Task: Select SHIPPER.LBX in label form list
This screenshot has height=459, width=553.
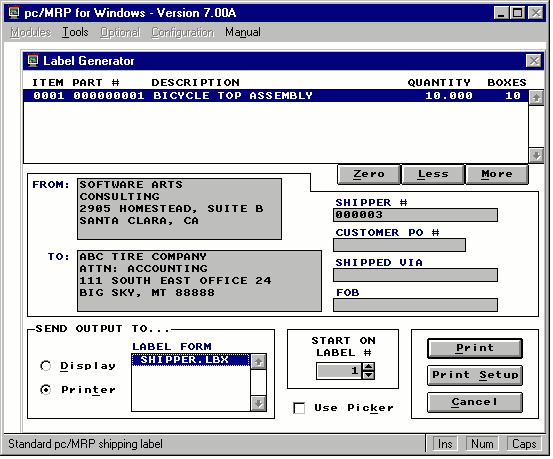Action: [190, 360]
